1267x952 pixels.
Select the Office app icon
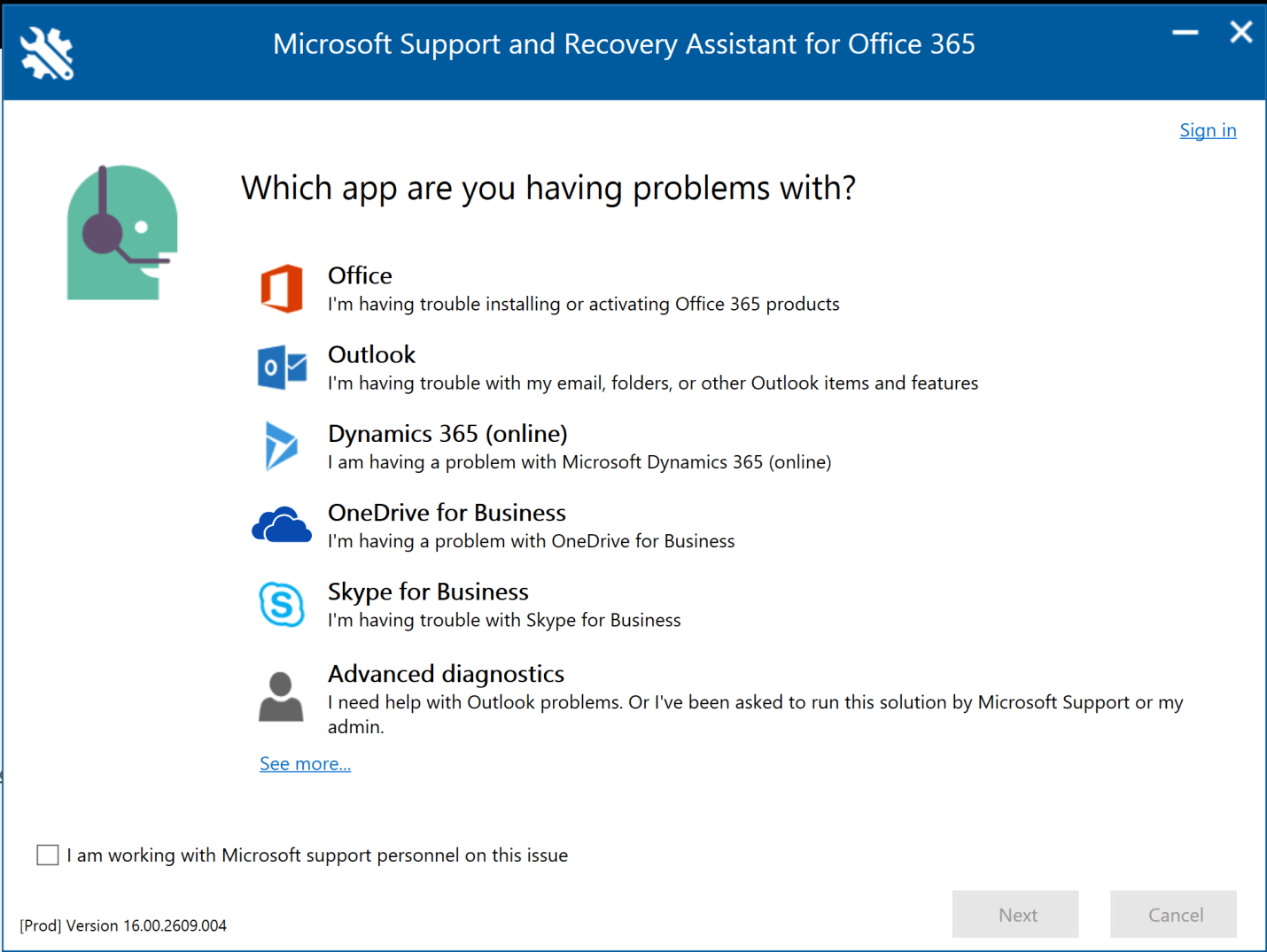coord(281,287)
